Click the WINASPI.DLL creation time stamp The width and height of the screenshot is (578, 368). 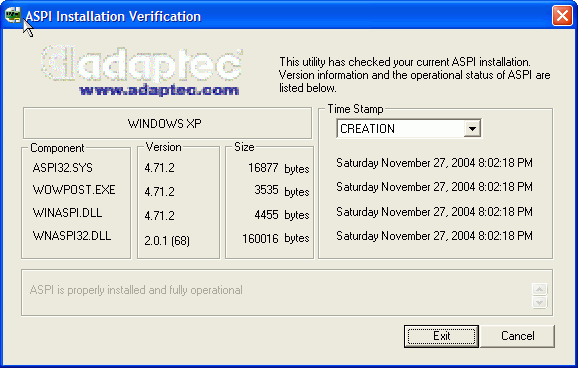coord(434,212)
